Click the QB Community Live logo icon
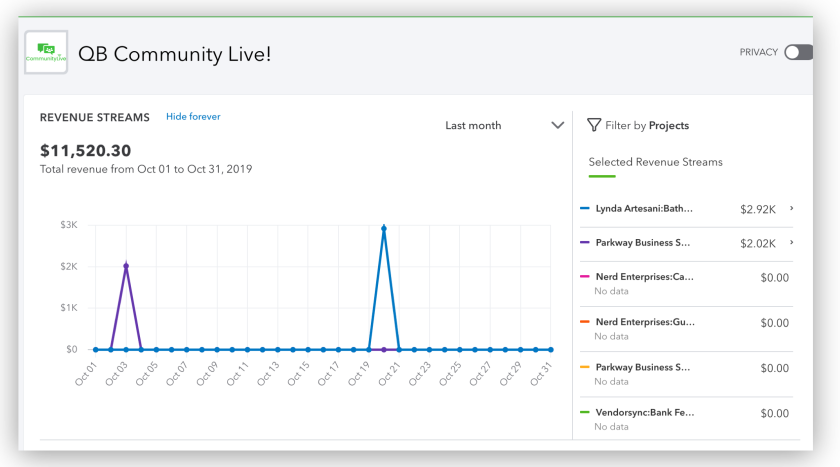The image size is (840, 467). pyautogui.click(x=46, y=52)
